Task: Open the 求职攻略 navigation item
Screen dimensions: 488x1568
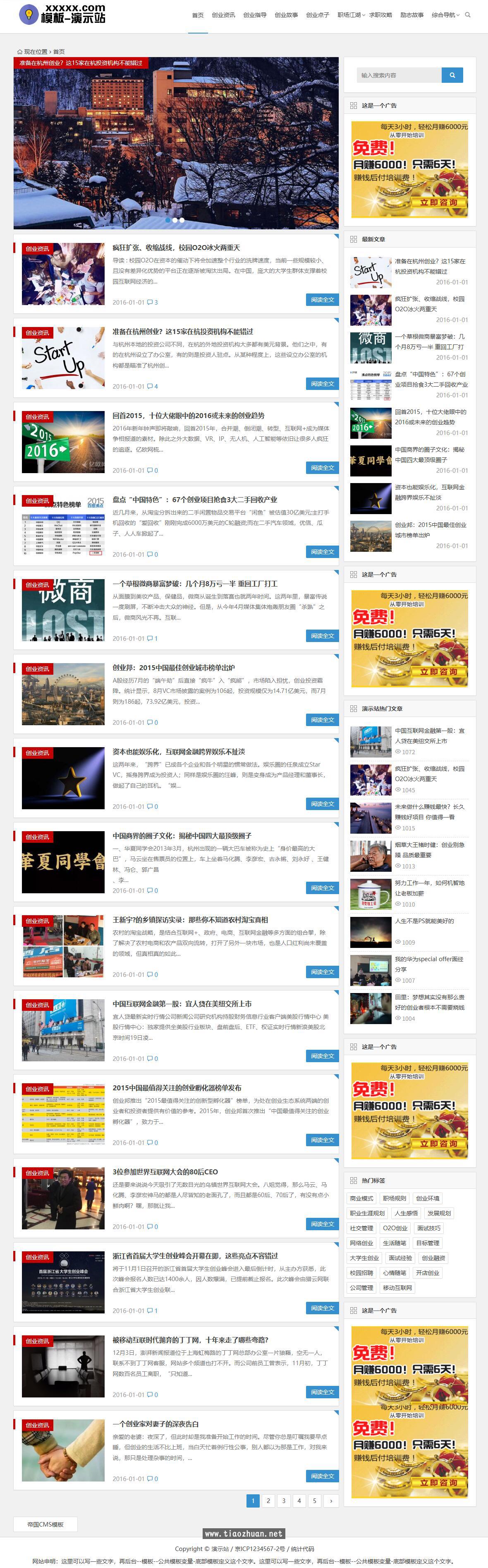Action: click(381, 14)
